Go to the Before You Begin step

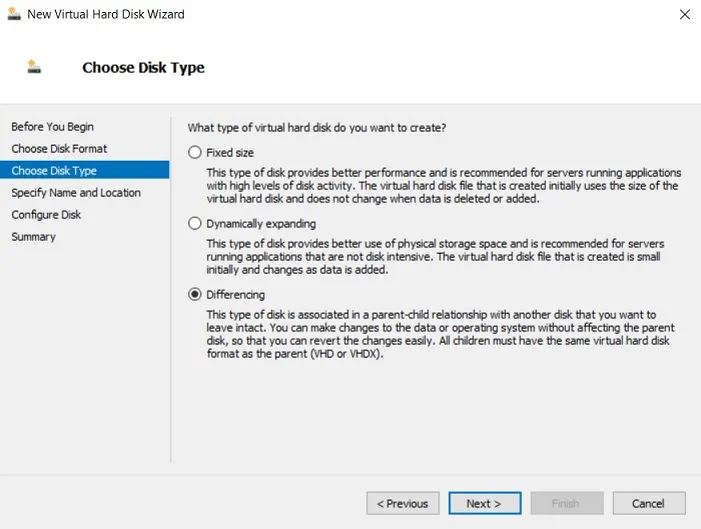click(x=52, y=127)
